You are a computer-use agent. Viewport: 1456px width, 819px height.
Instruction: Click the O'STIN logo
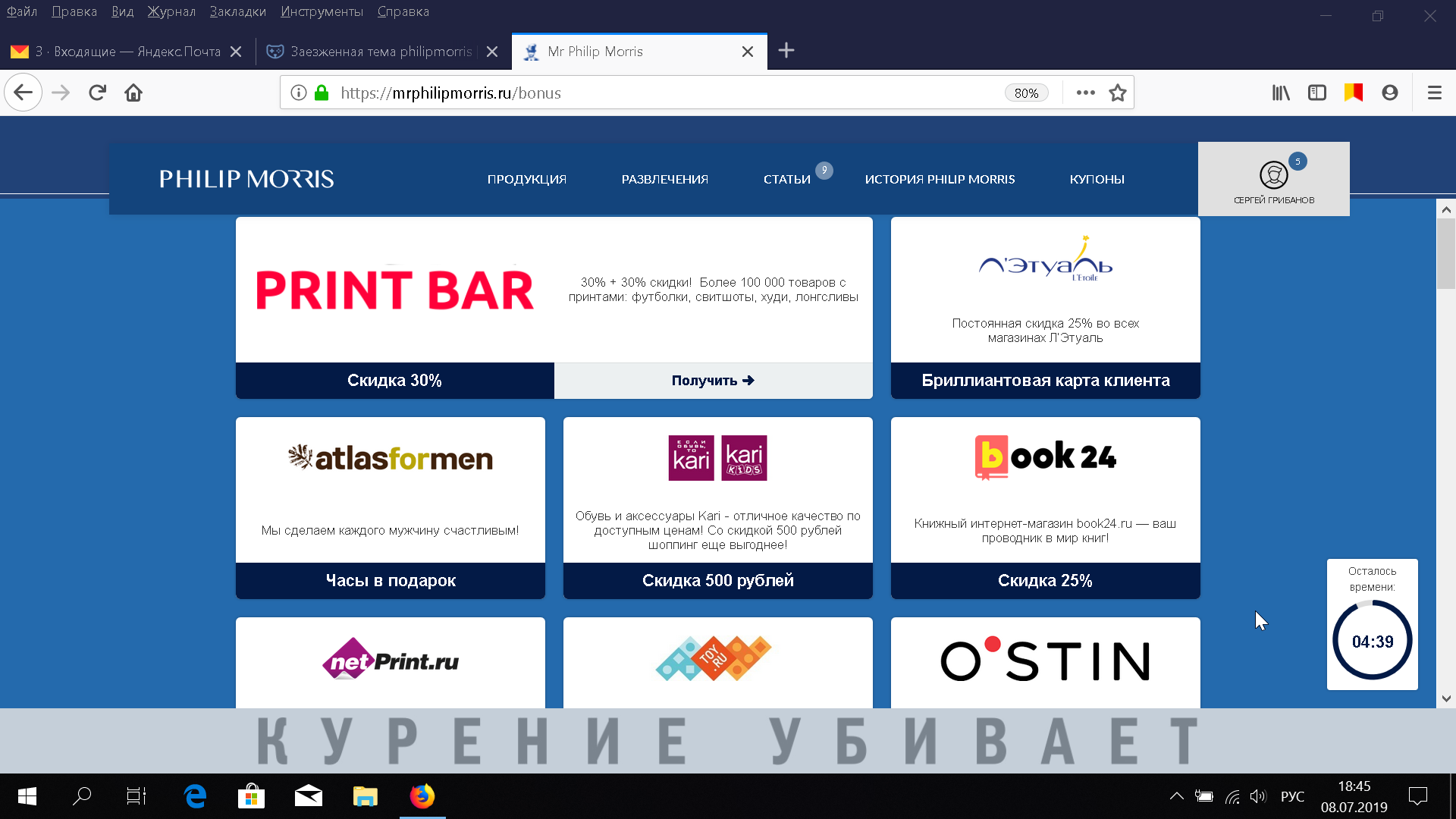coord(1046,660)
